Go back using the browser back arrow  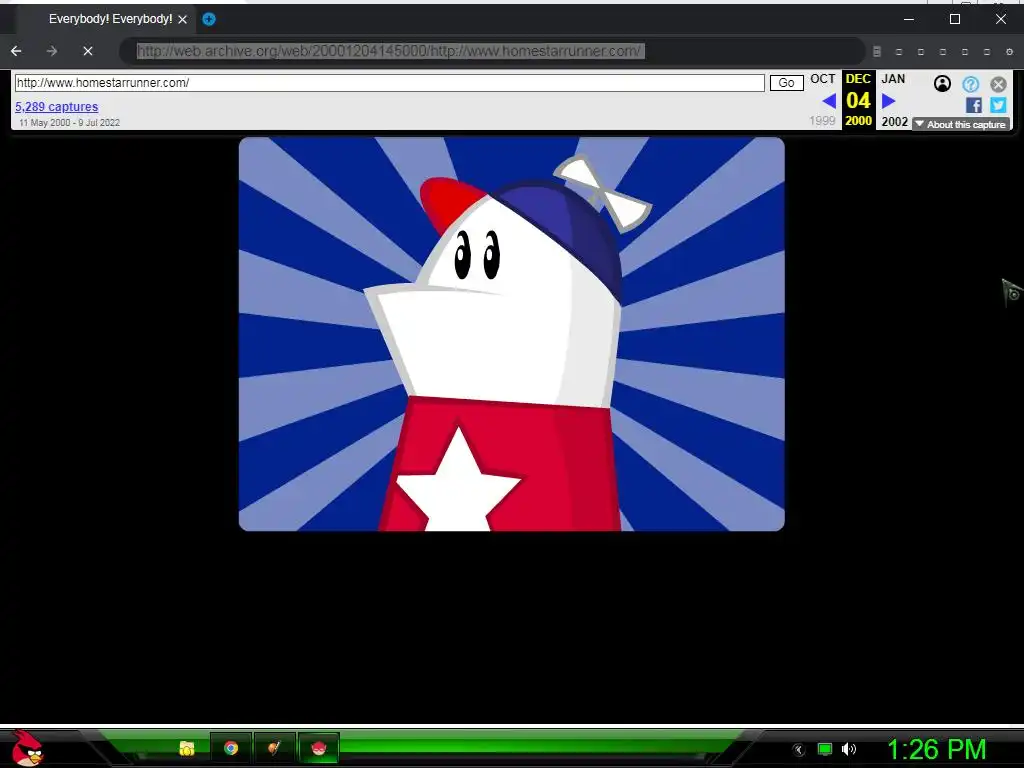(16, 51)
